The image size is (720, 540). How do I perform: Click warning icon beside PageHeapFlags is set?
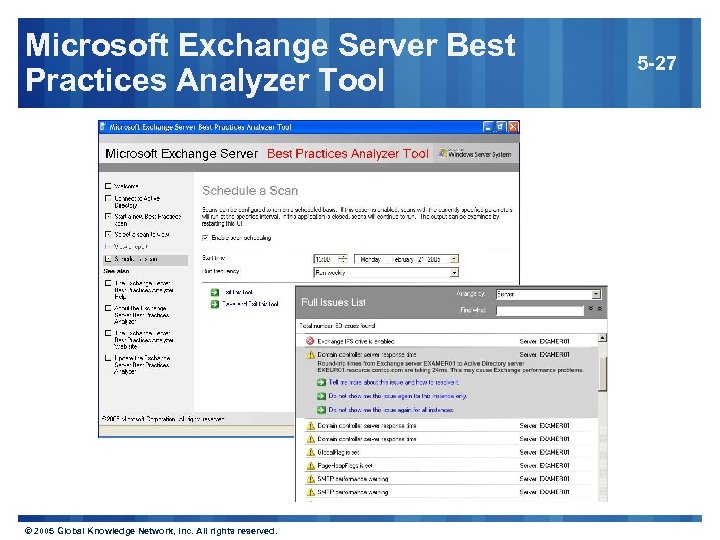coord(310,466)
